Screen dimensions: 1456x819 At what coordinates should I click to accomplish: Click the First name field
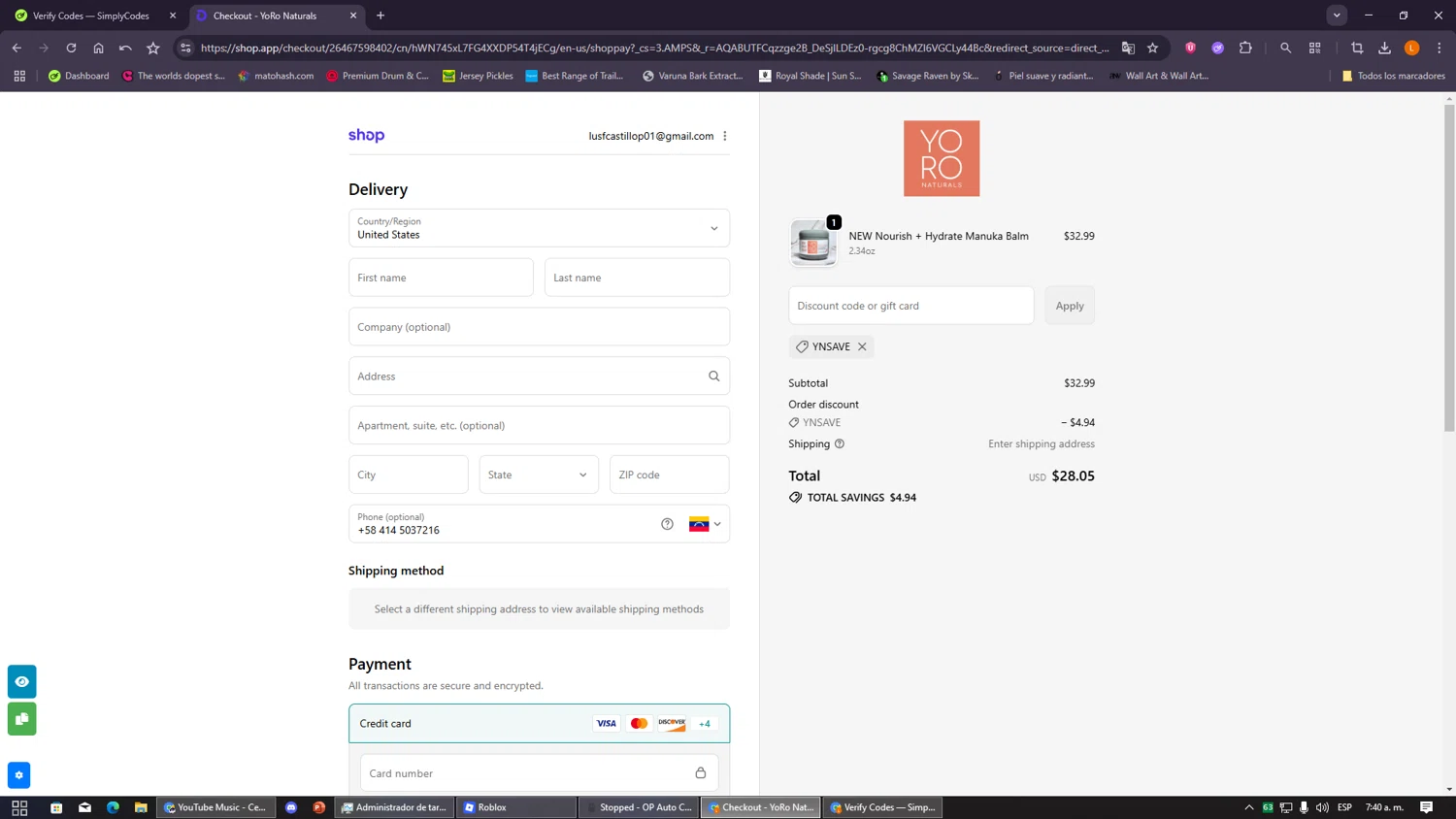tap(441, 278)
